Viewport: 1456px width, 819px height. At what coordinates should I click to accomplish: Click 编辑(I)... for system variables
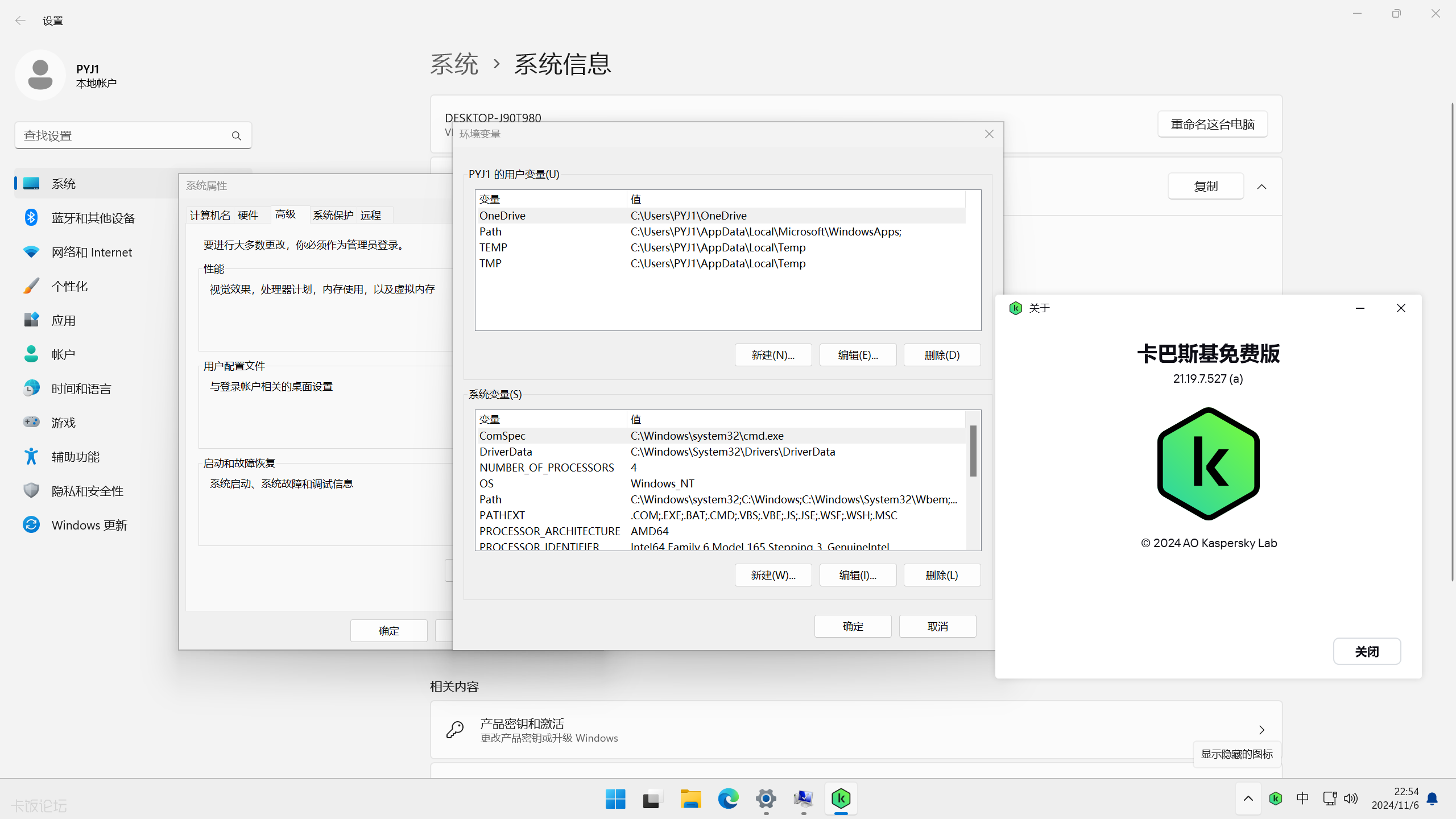[x=858, y=575]
